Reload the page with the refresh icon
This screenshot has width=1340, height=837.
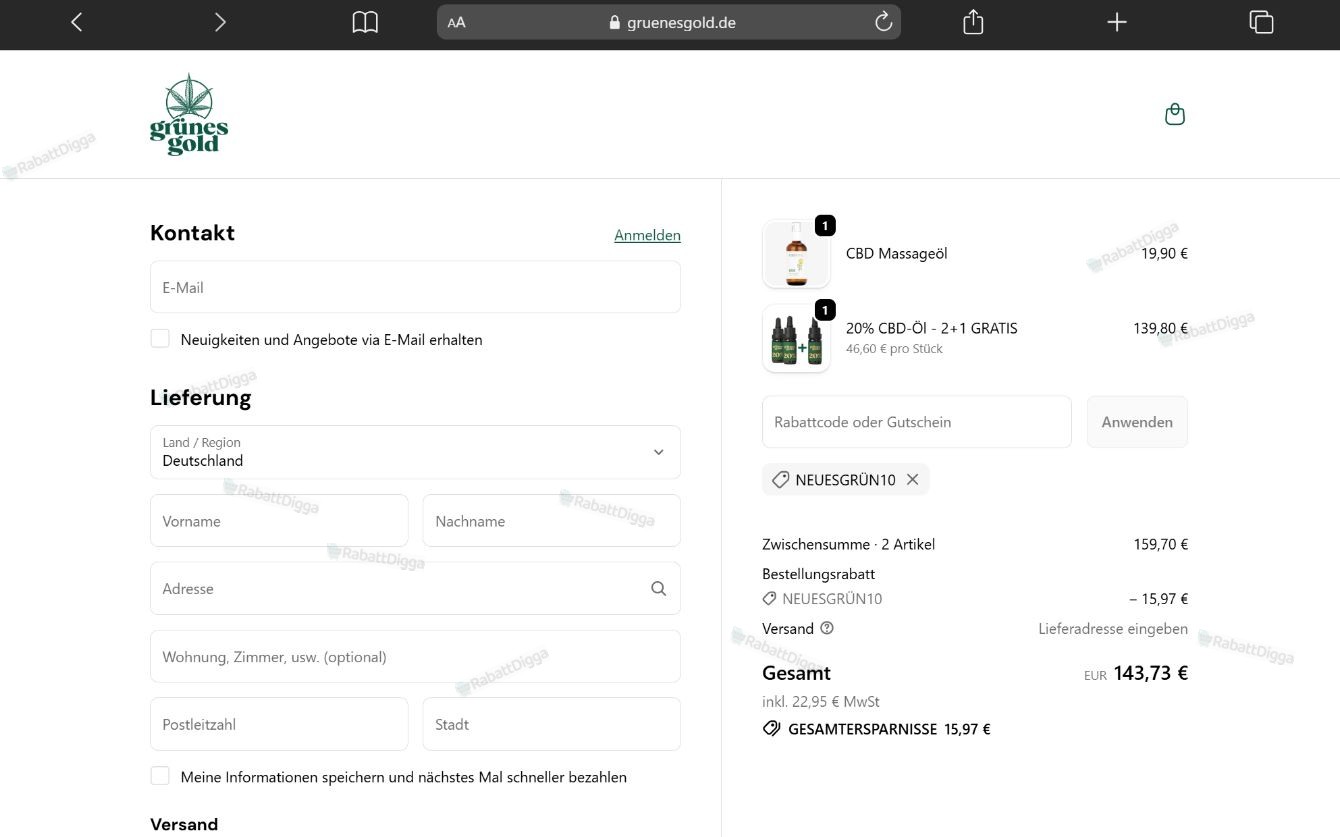pyautogui.click(x=883, y=22)
